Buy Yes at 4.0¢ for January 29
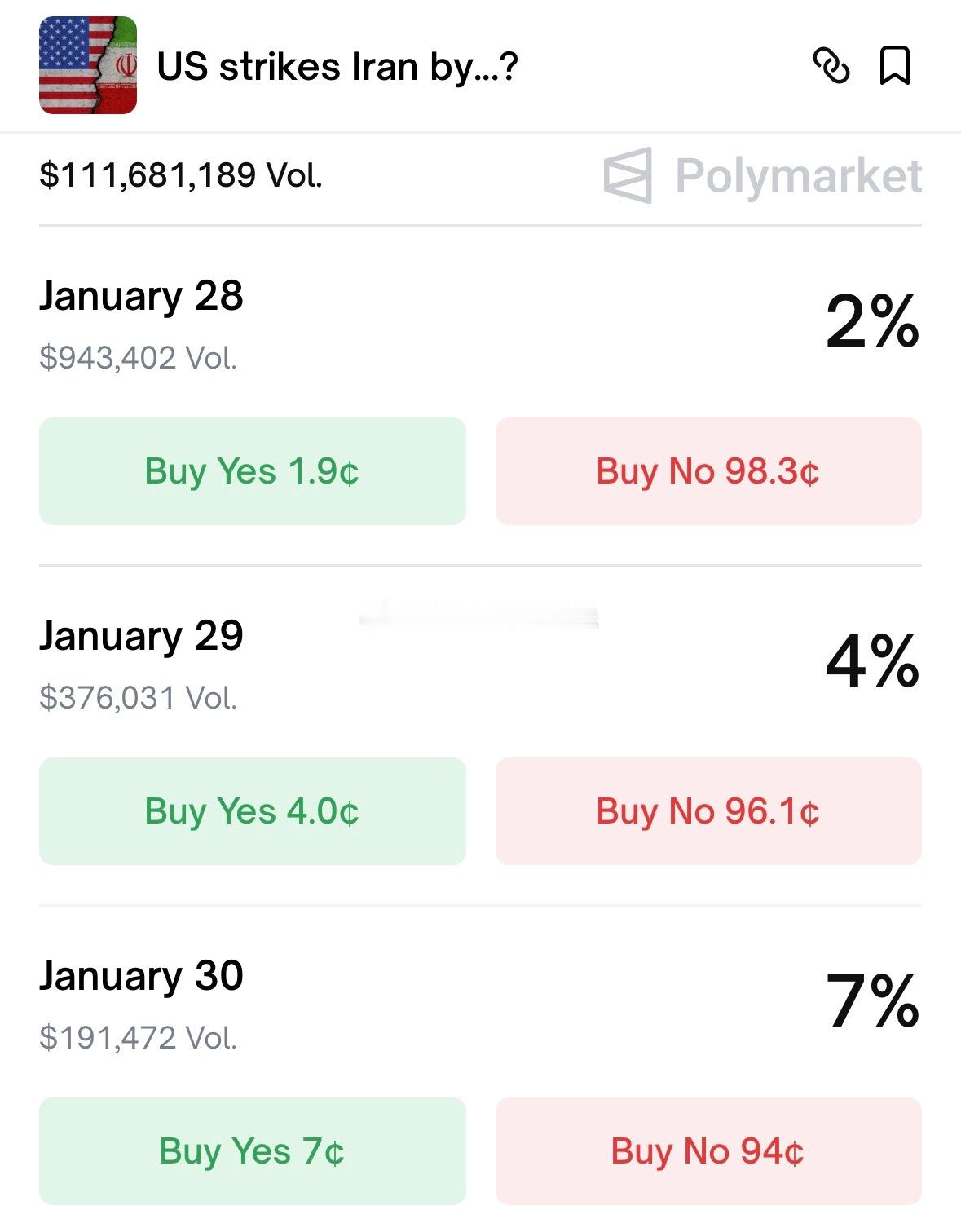 (x=252, y=811)
